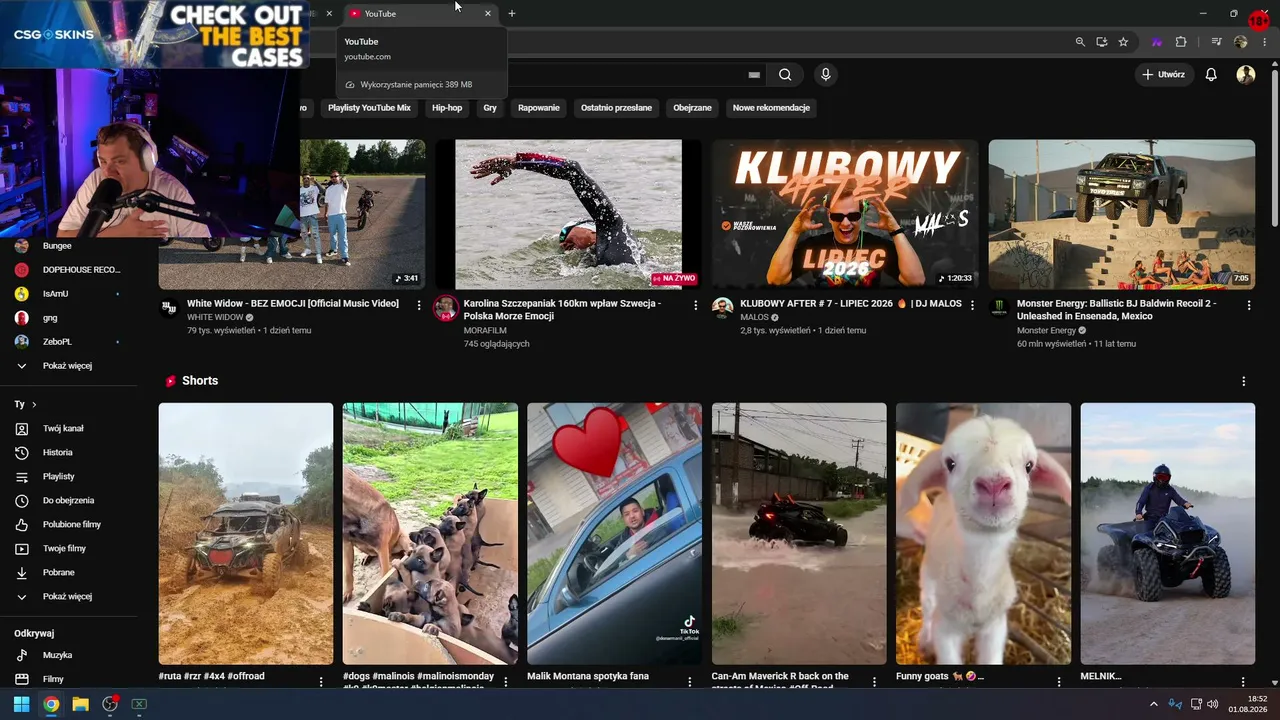Open the Chrome three-dot menu
The height and width of the screenshot is (720, 1280).
[x=1265, y=42]
